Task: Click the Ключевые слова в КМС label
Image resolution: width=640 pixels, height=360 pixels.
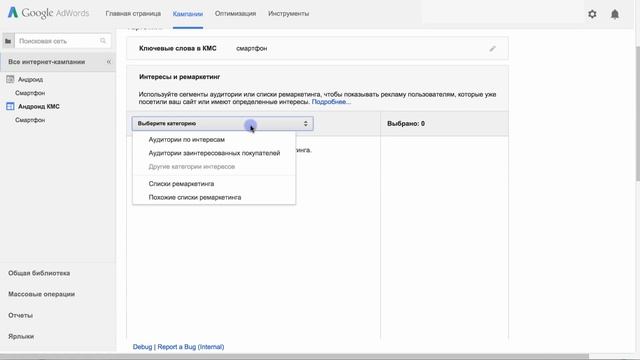Action: 178,49
